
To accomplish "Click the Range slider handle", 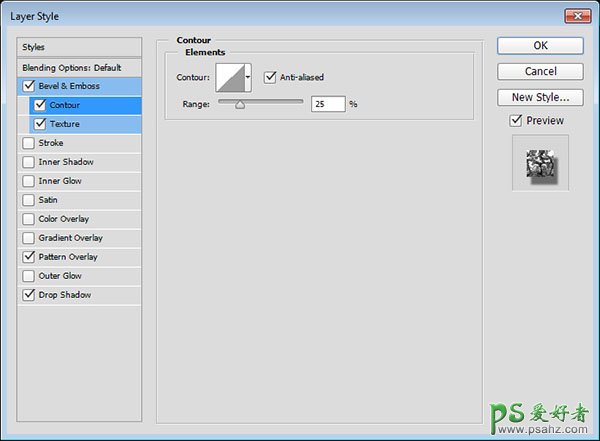I will [x=240, y=104].
